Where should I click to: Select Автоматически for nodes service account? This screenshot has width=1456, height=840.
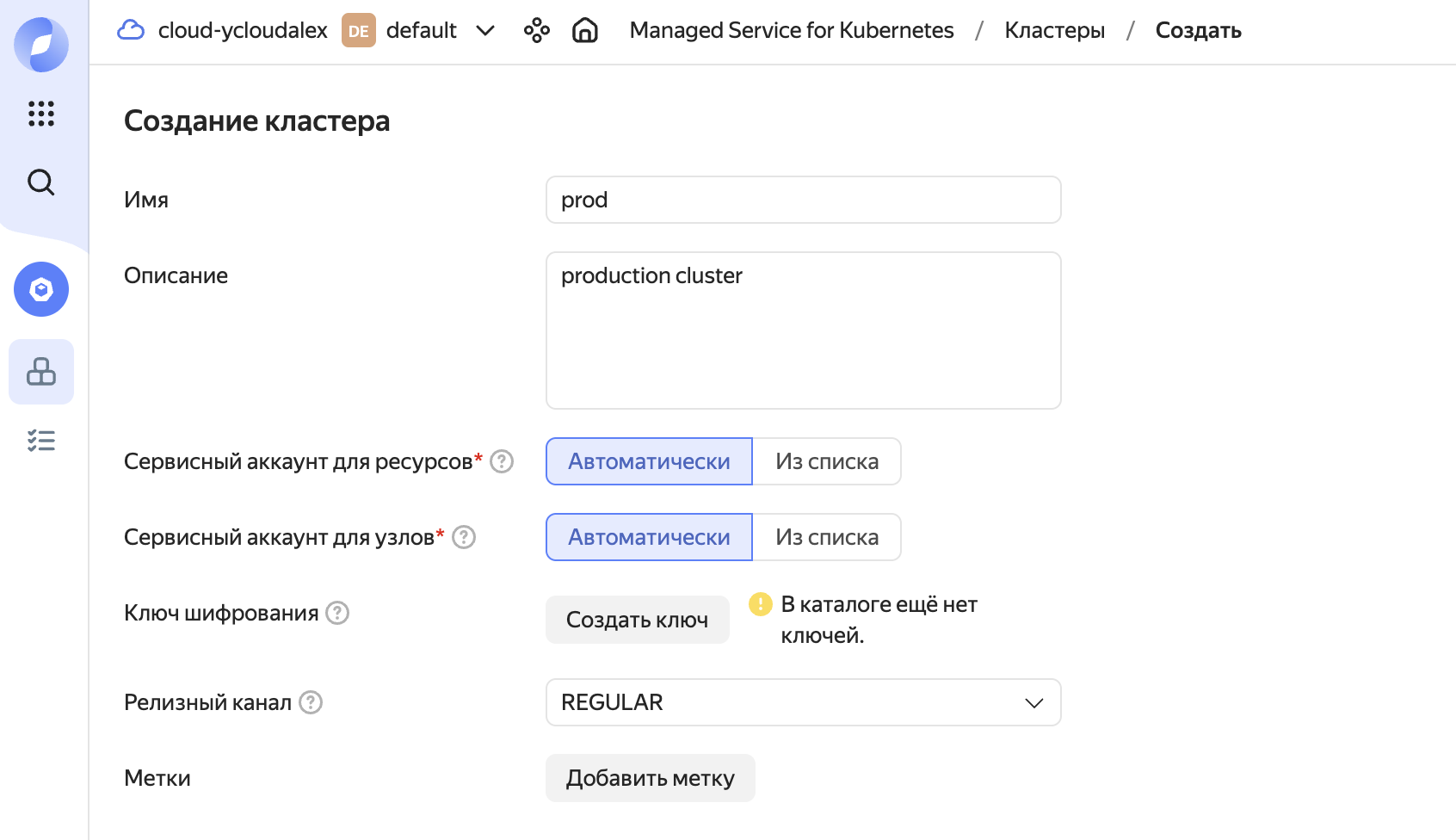point(649,537)
